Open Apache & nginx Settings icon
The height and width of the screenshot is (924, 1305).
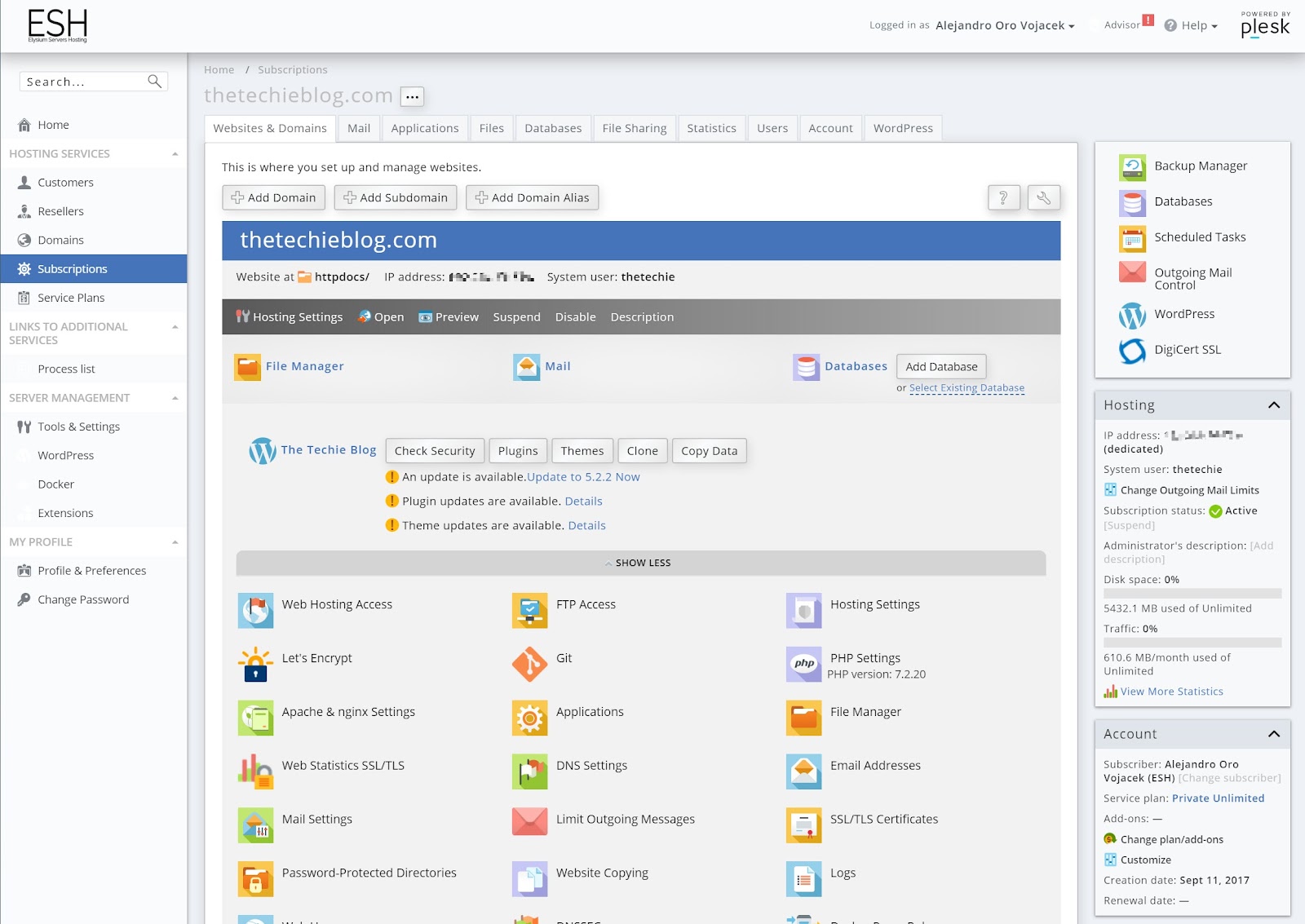click(255, 718)
